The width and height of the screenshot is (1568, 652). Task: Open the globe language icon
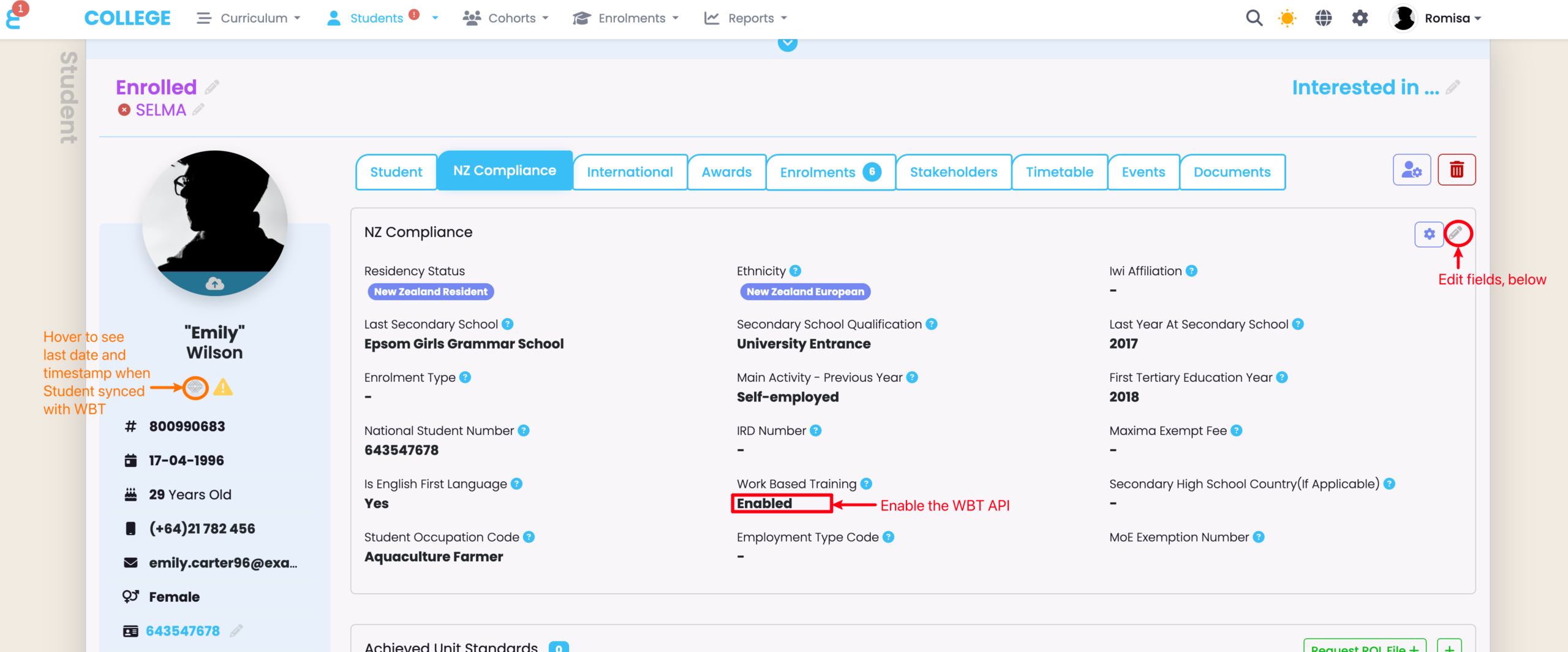pos(1323,18)
